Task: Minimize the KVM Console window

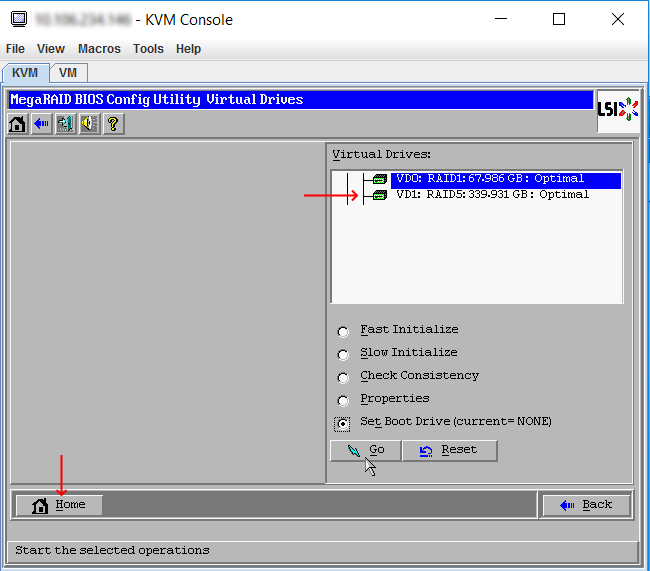Action: [501, 19]
